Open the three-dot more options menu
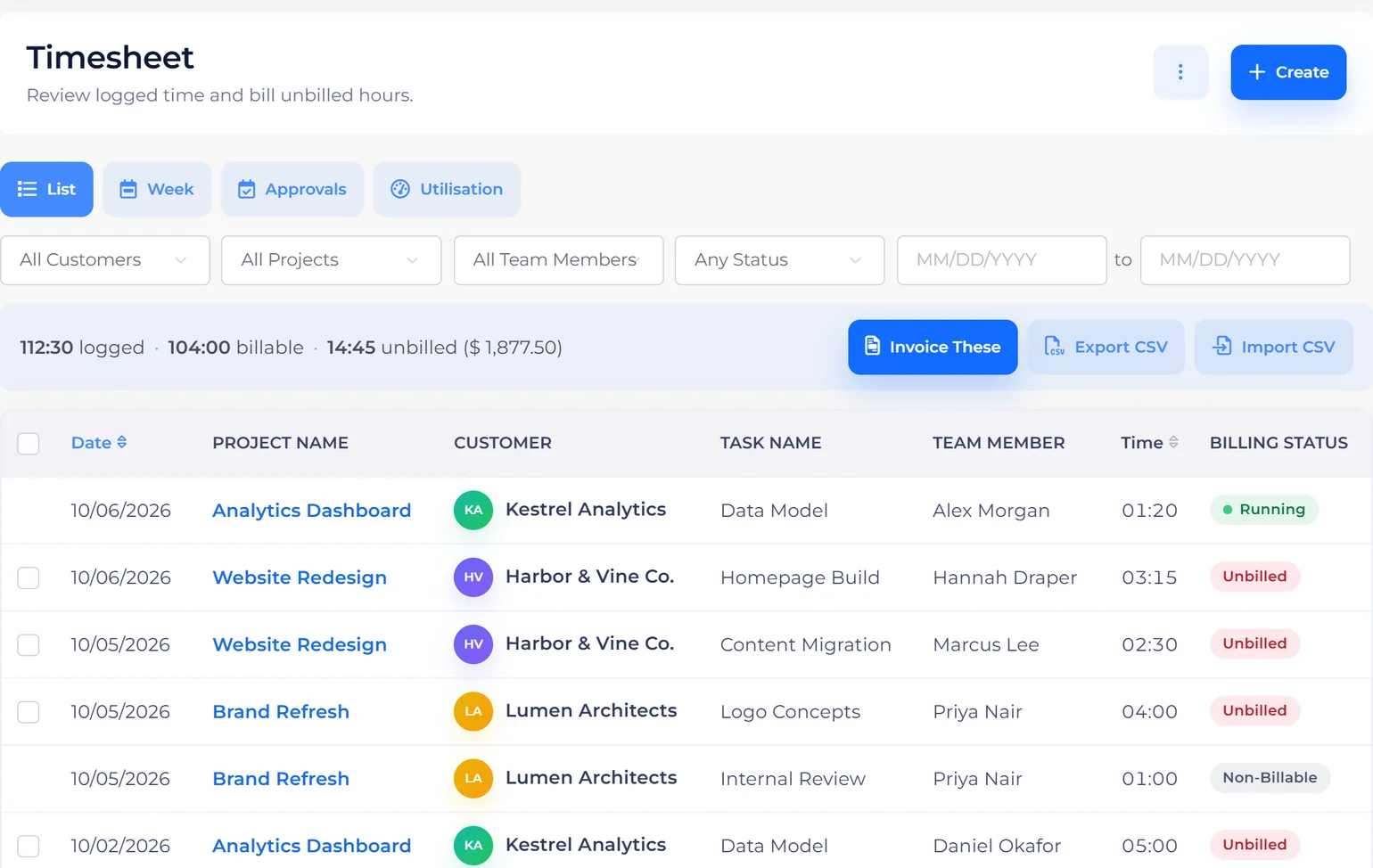Viewport: 1373px width, 868px height. 1180,72
